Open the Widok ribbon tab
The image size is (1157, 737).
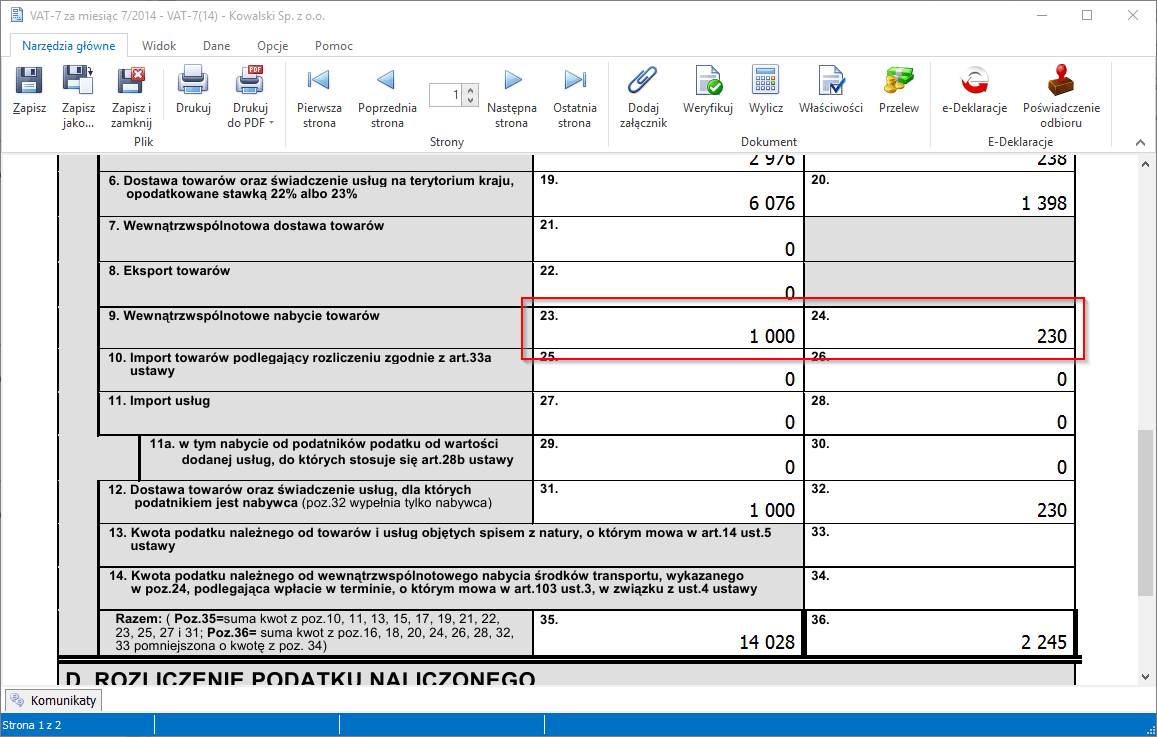tap(159, 46)
